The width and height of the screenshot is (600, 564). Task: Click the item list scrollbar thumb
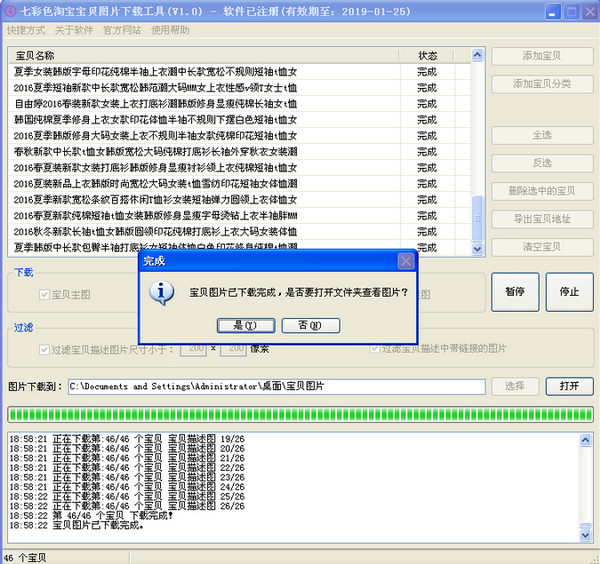coord(477,218)
